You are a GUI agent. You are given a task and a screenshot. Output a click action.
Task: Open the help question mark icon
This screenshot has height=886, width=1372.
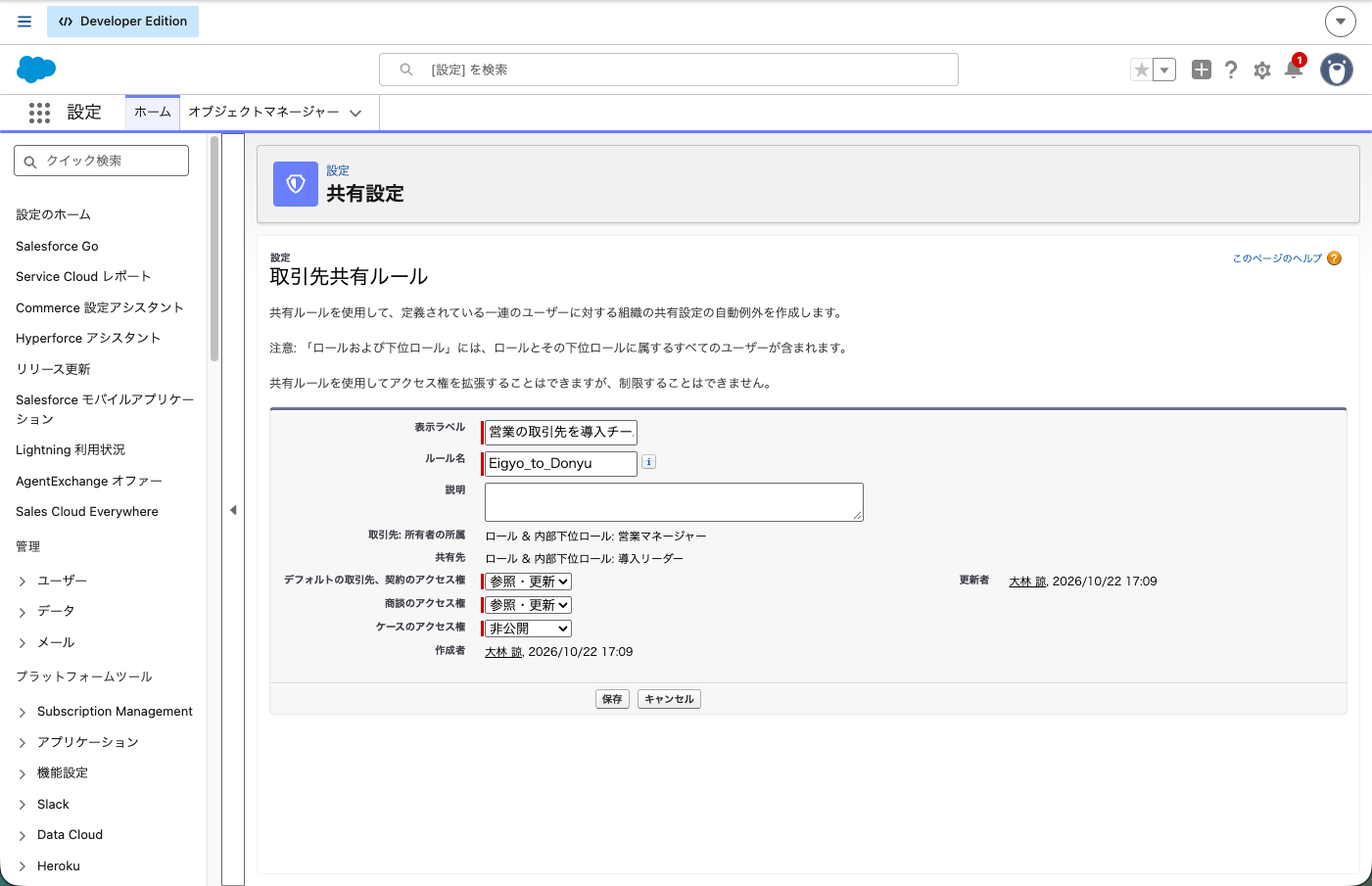pyautogui.click(x=1231, y=70)
